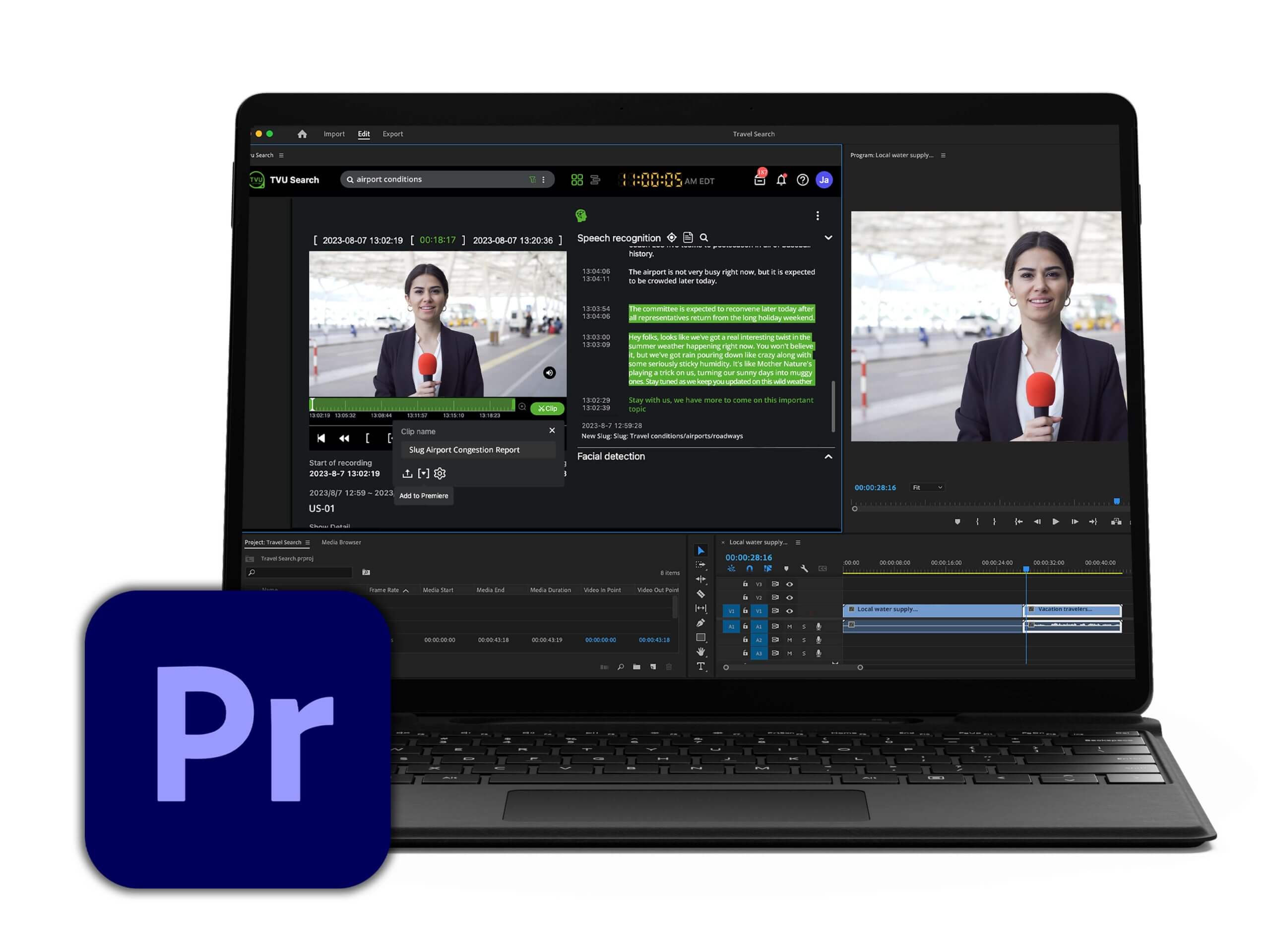1270x952 pixels.
Task: Rewind the TVU Search video
Action: [x=344, y=438]
